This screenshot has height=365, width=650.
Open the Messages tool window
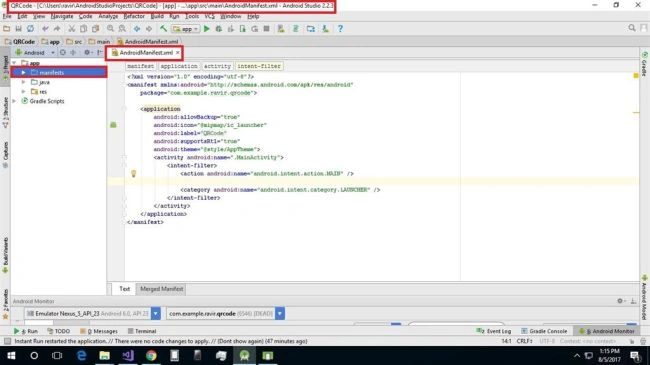(x=99, y=331)
